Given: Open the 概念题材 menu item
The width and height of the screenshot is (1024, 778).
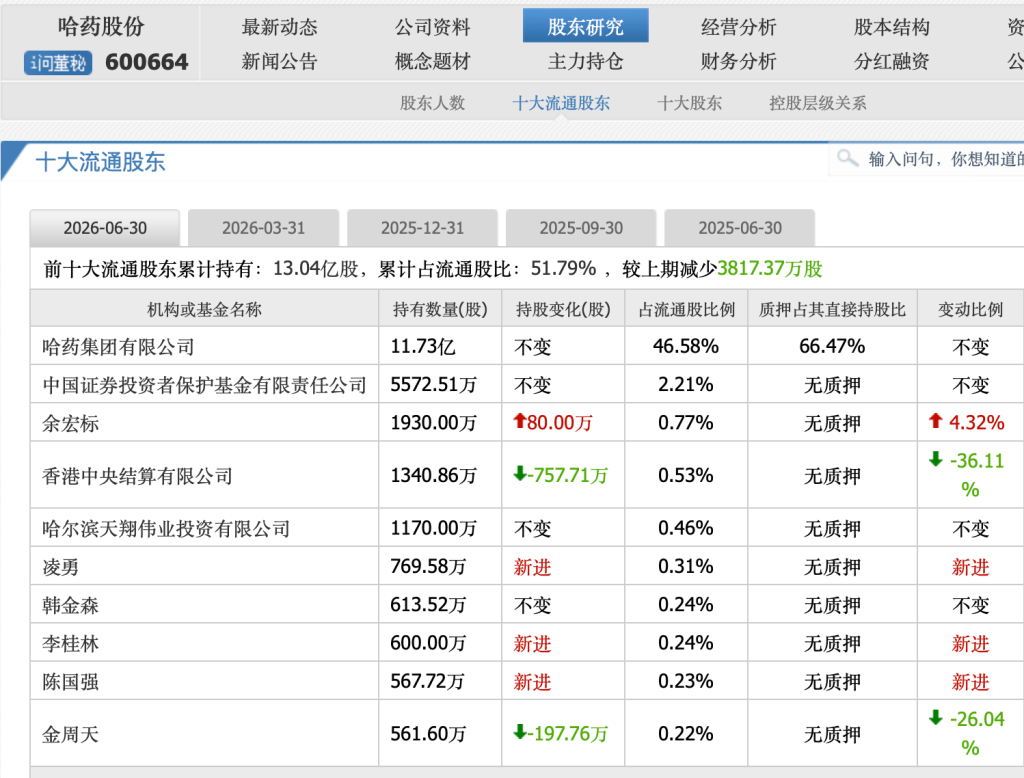Looking at the screenshot, I should pyautogui.click(x=432, y=61).
